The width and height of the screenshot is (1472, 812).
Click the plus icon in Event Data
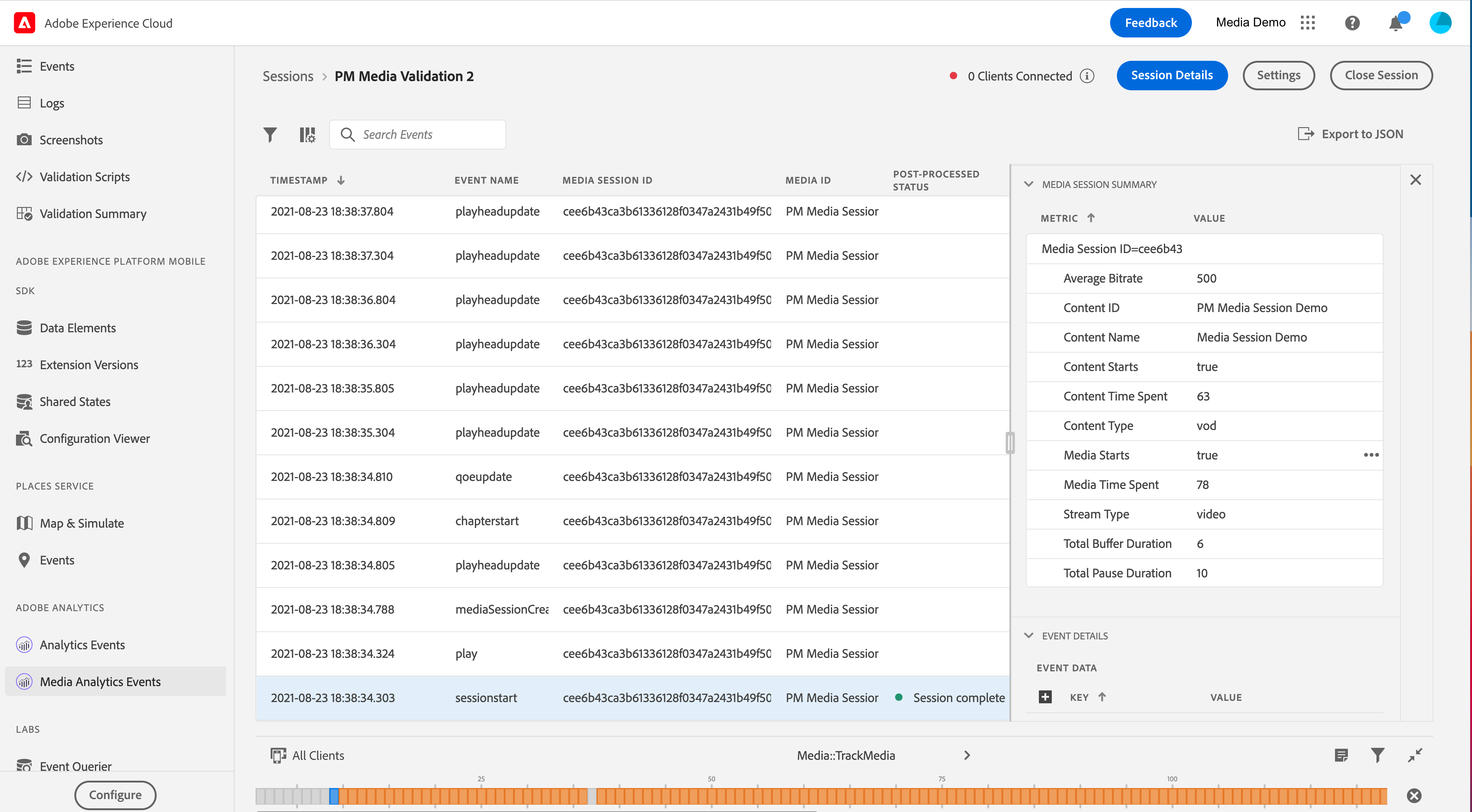pos(1045,697)
